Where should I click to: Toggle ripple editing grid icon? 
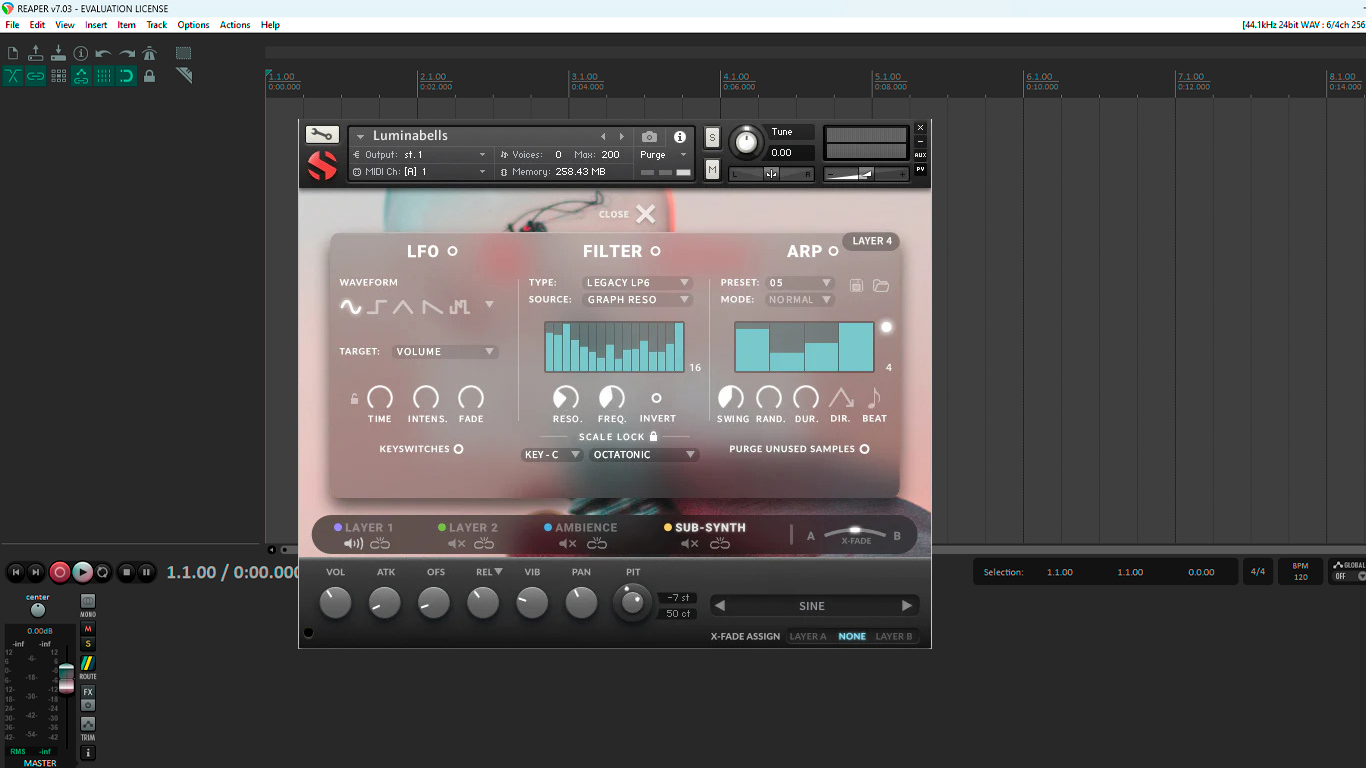click(x=58, y=76)
